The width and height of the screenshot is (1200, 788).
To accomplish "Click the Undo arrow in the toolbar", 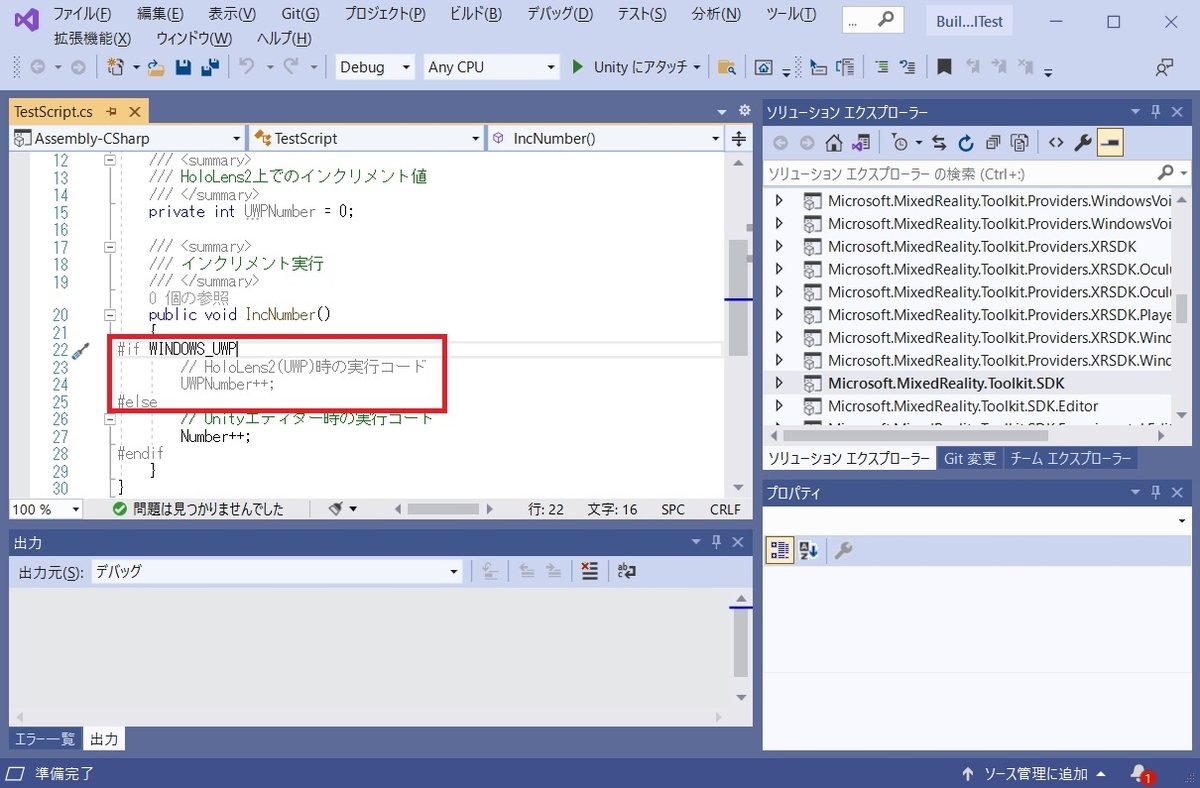I will 246,67.
